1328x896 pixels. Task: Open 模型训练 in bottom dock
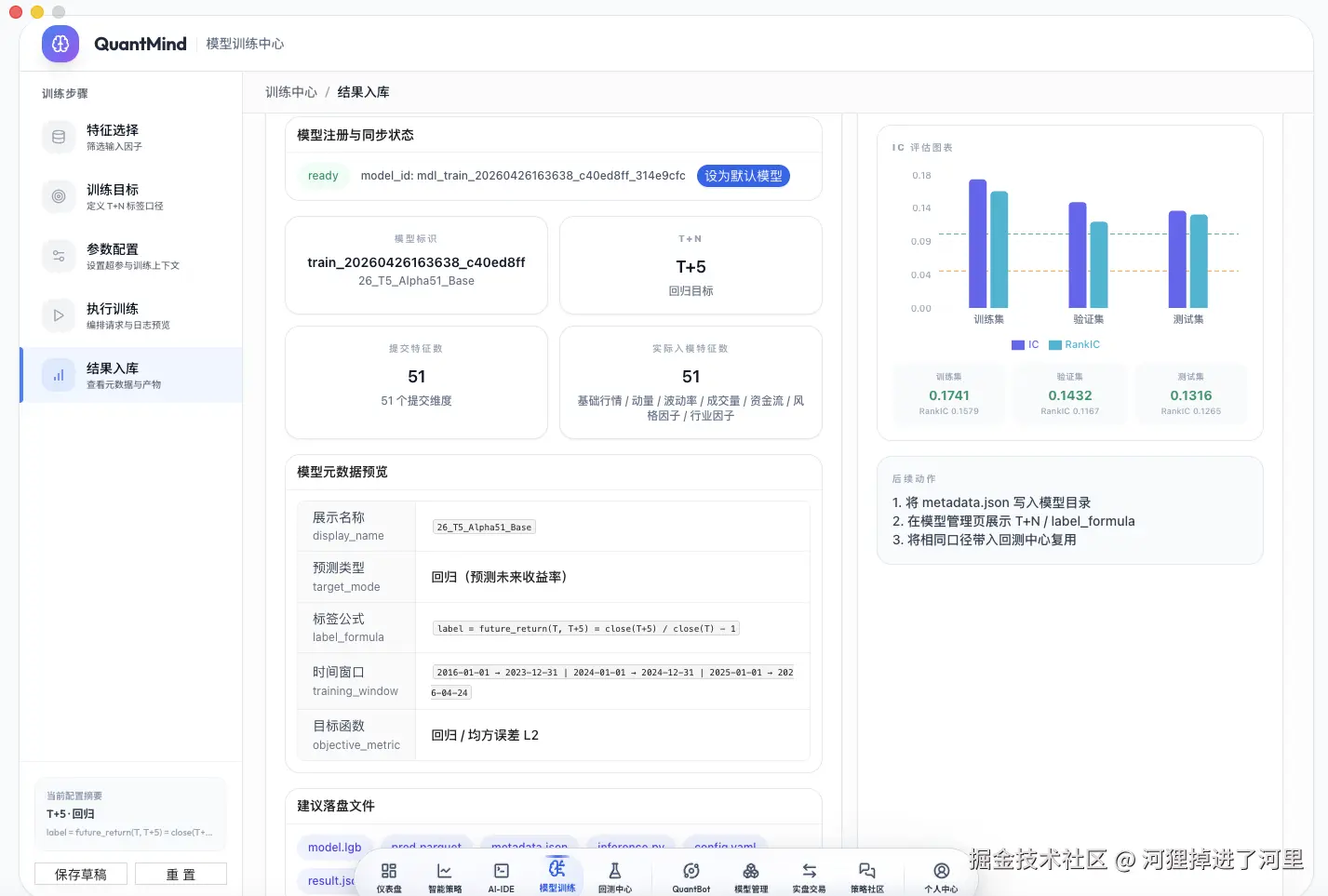tap(557, 875)
